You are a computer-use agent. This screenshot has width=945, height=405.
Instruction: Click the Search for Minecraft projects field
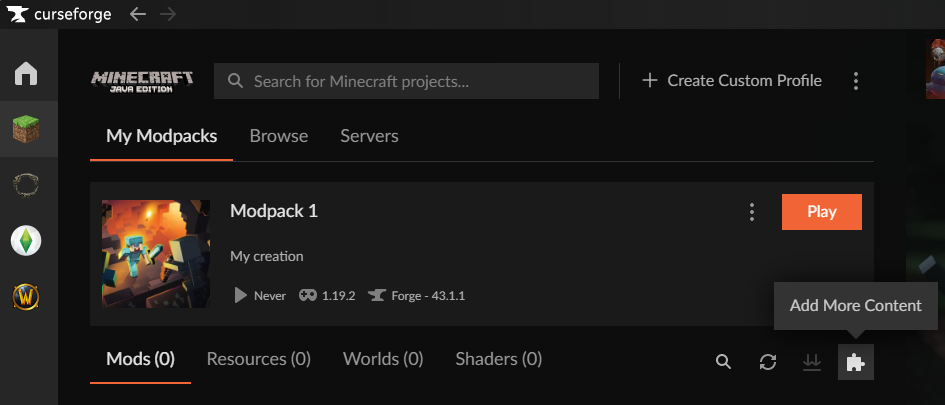(x=406, y=81)
